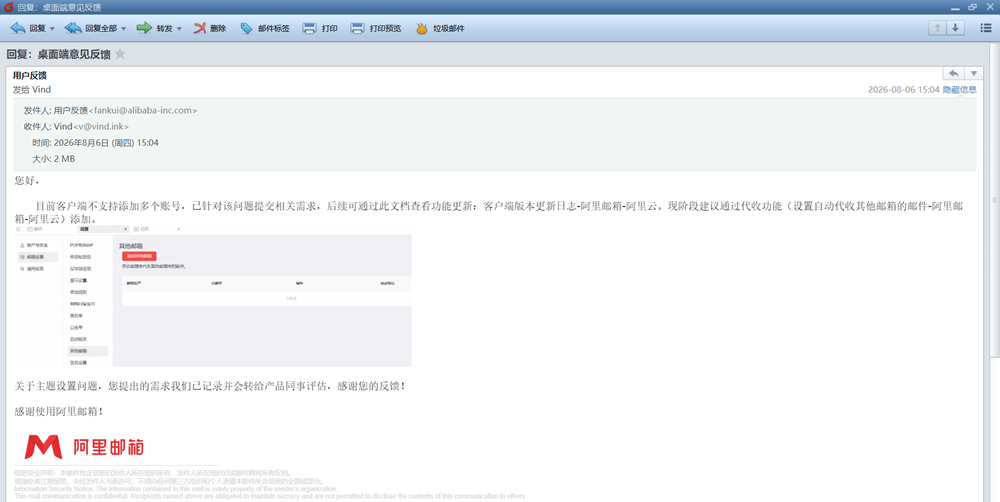Click the sender address fankui@alibaba-inc.com

coord(143,110)
